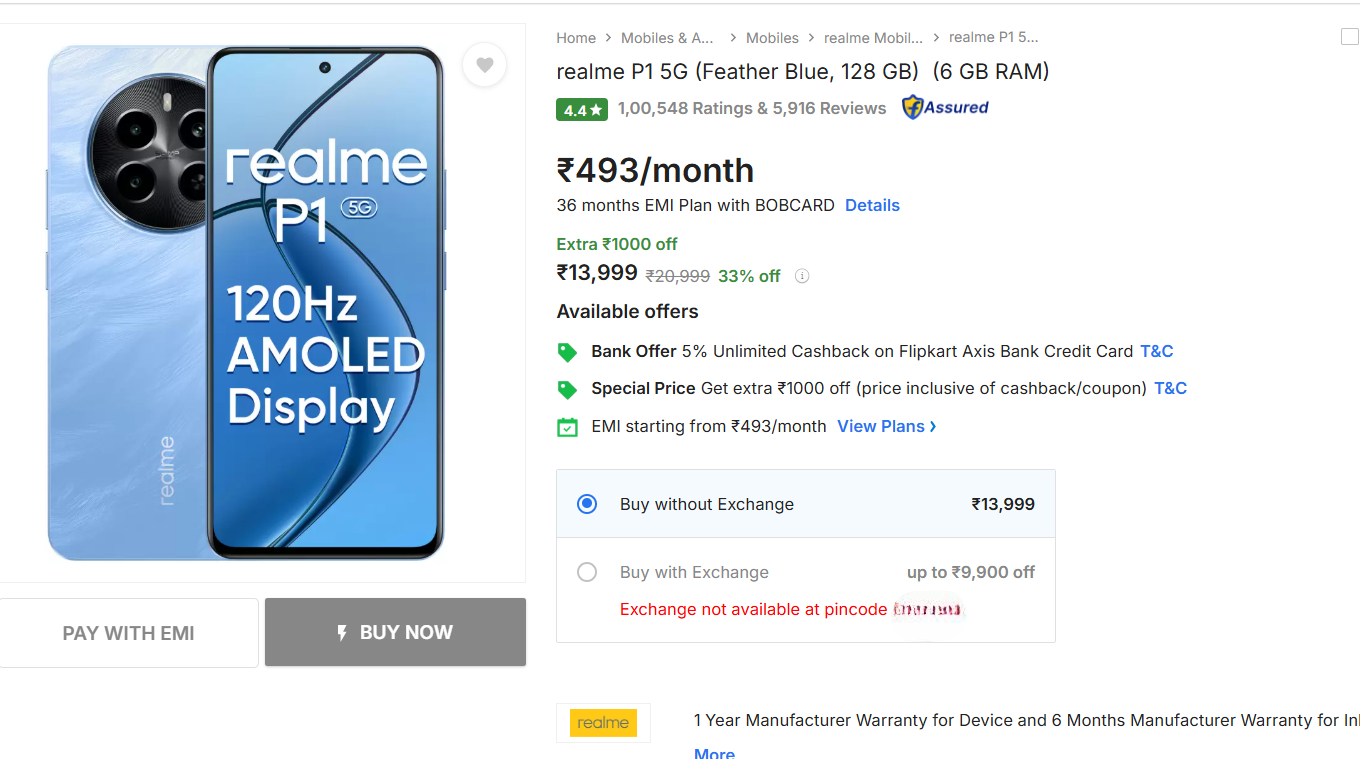Select Buy without Exchange option
Viewport: 1360px width, 759px height.
click(x=587, y=504)
